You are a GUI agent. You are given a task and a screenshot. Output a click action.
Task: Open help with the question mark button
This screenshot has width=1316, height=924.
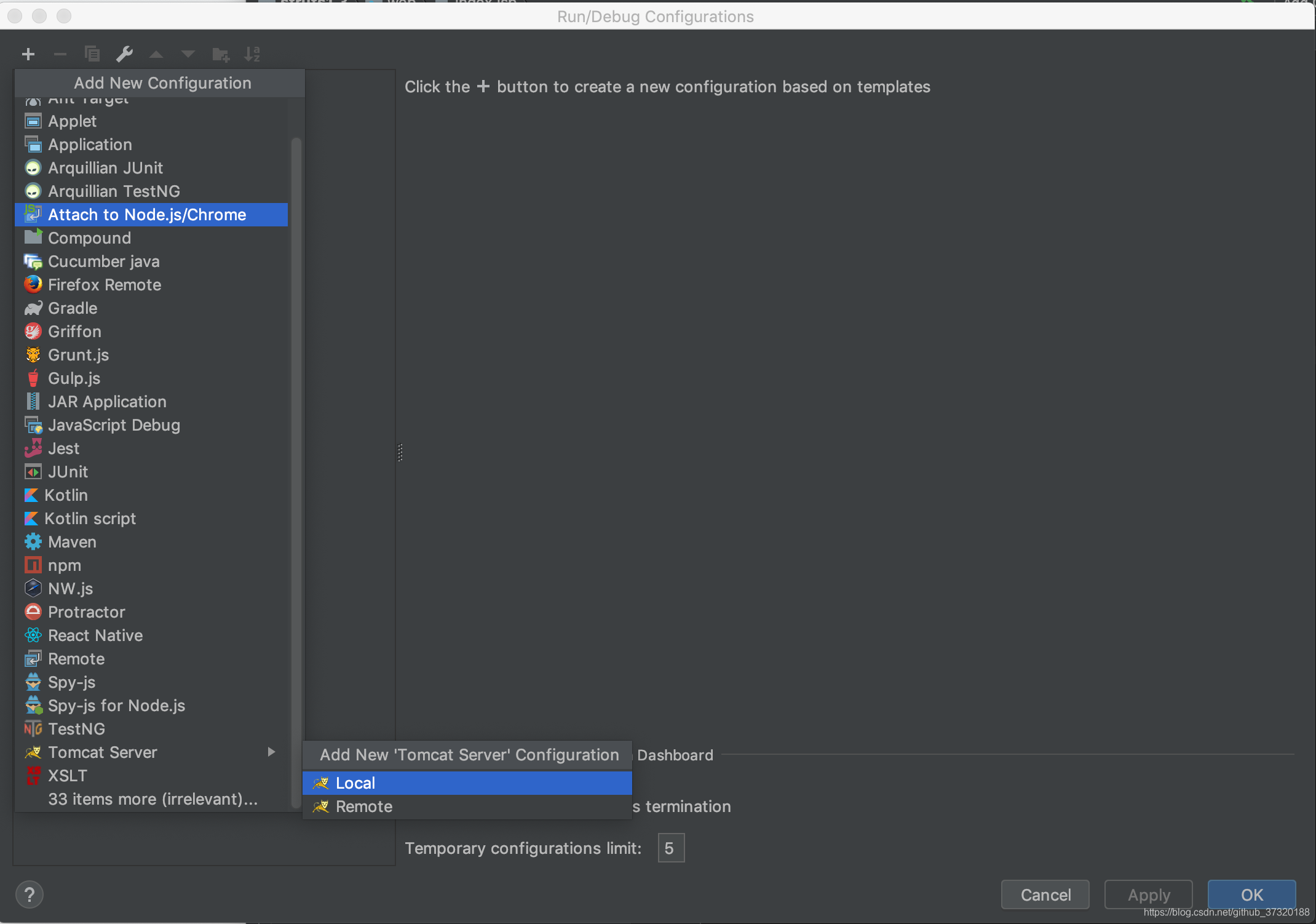coord(30,895)
